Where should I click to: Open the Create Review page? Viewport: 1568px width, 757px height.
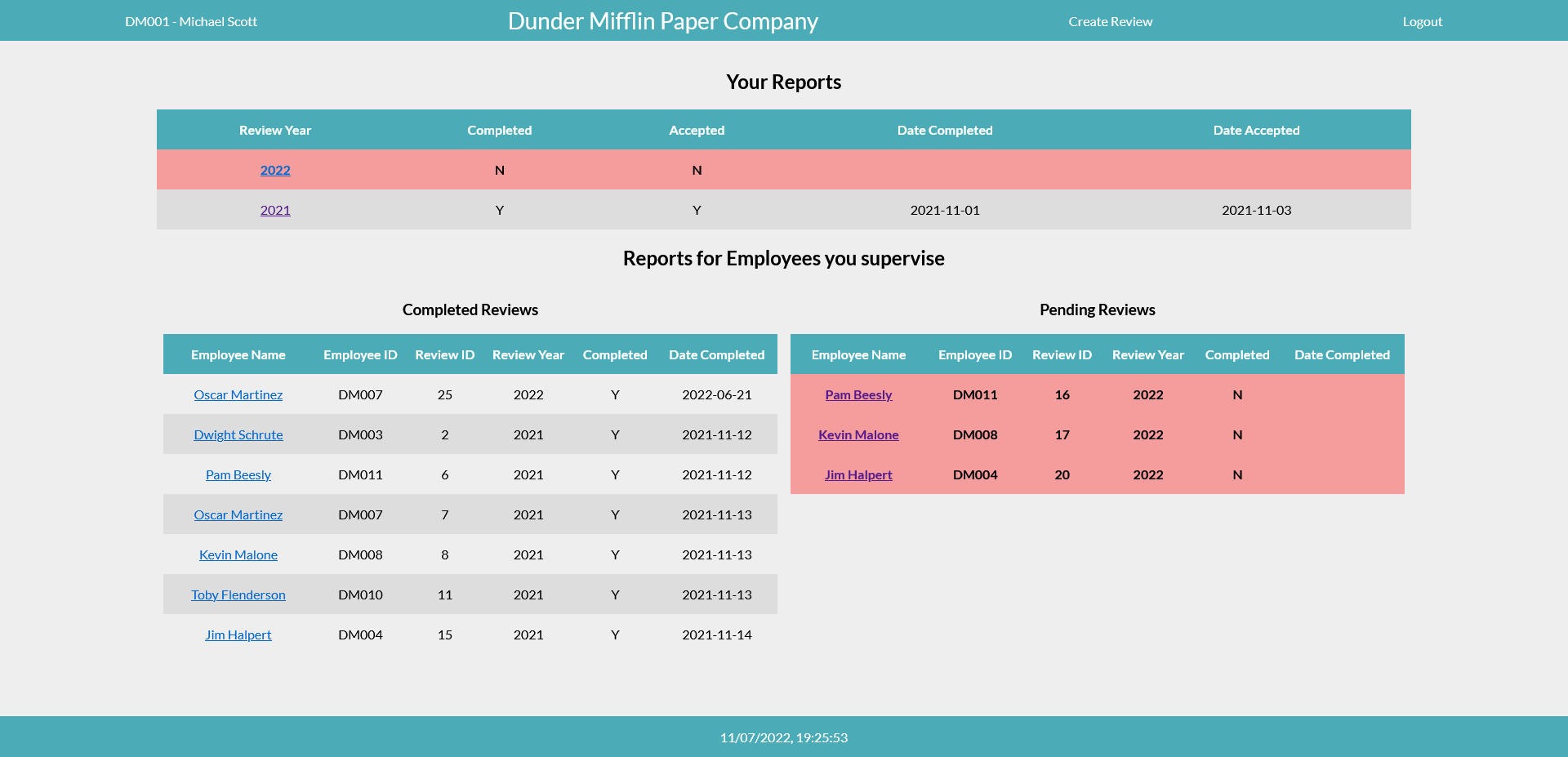coord(1110,21)
